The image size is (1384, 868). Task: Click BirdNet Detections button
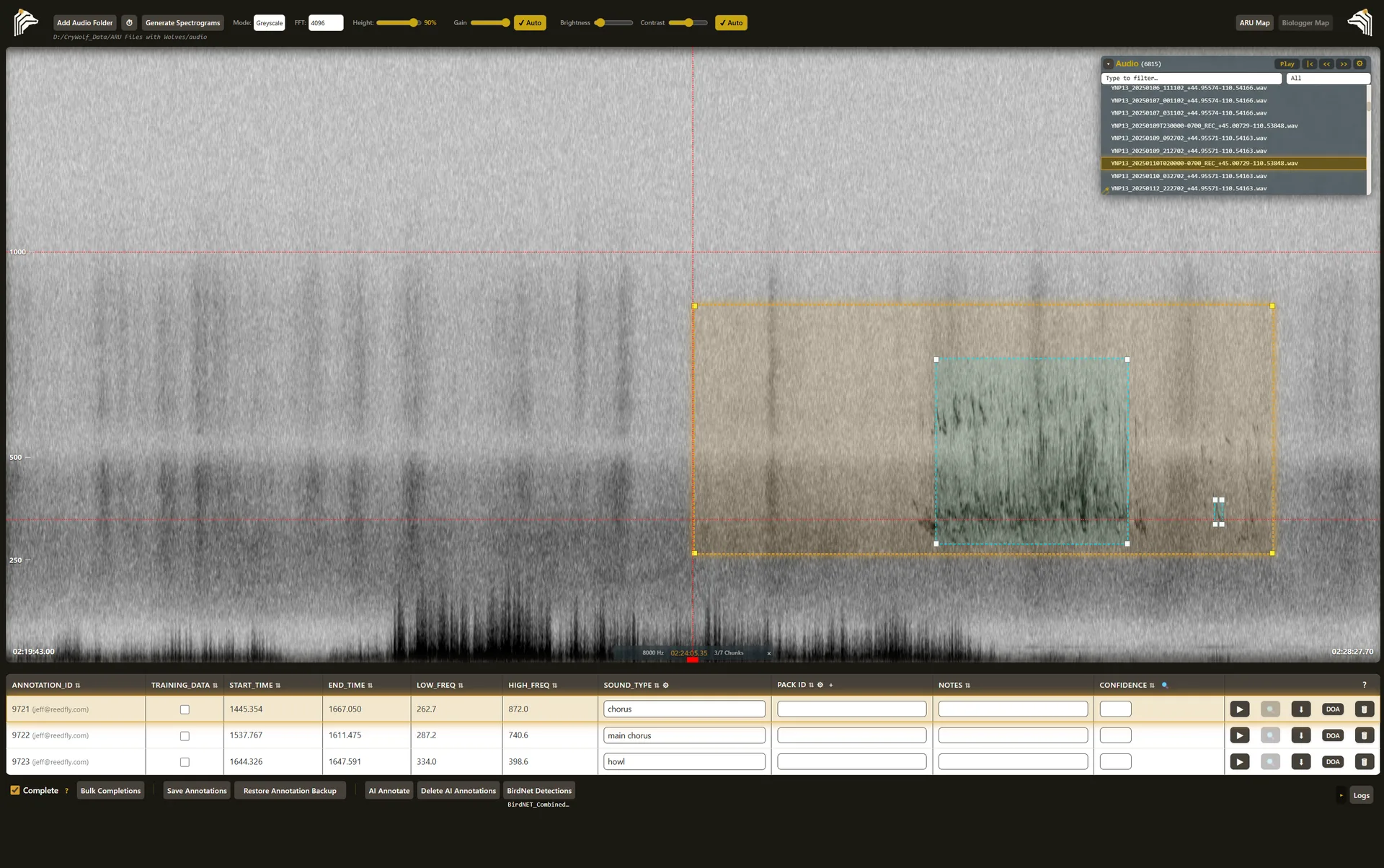tap(539, 791)
